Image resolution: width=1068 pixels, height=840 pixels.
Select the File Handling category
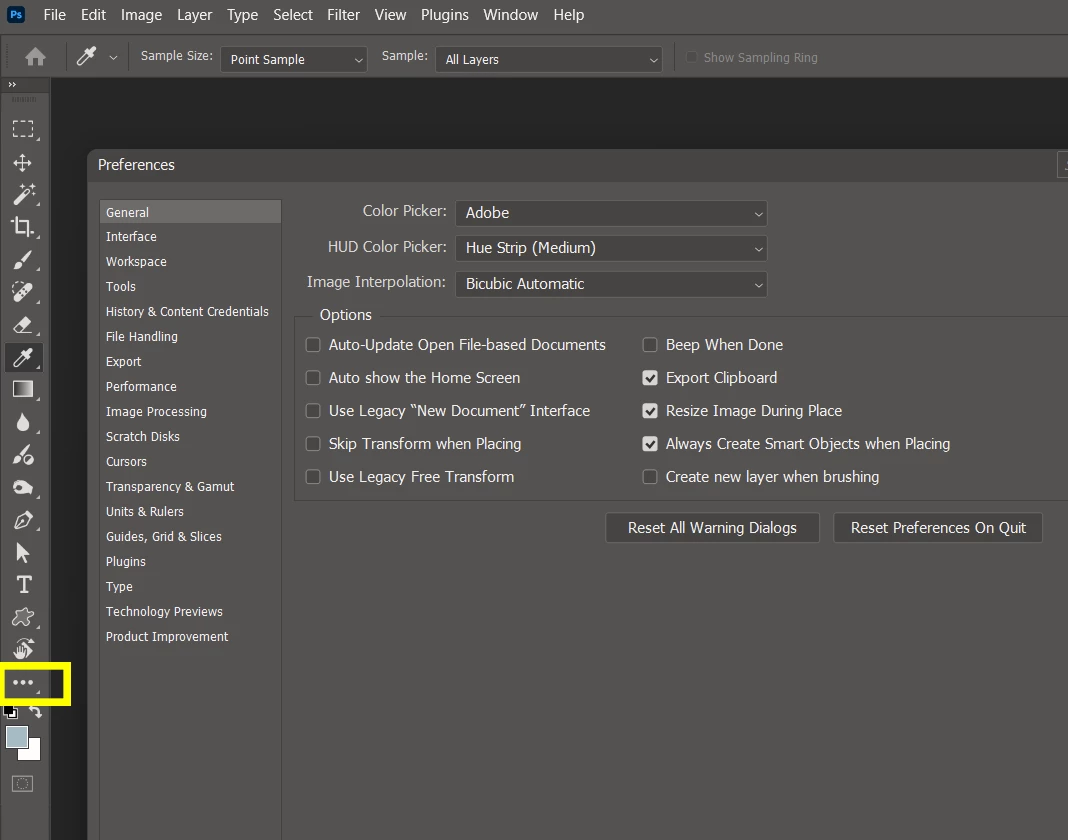[x=190, y=337]
